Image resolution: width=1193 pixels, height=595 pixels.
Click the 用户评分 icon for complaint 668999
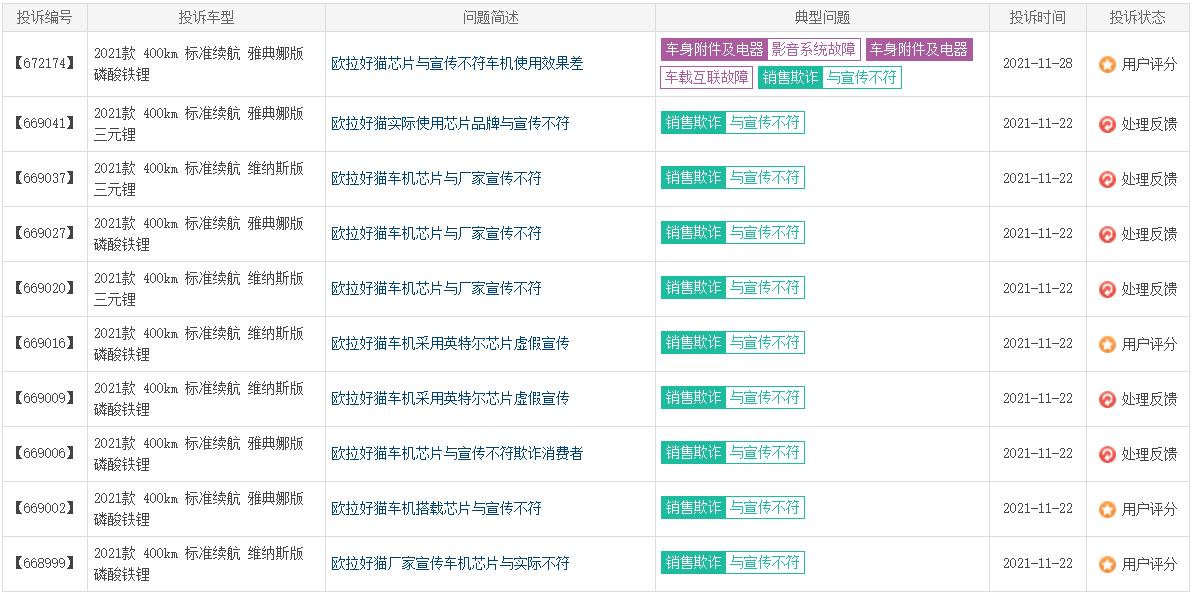tap(1107, 564)
